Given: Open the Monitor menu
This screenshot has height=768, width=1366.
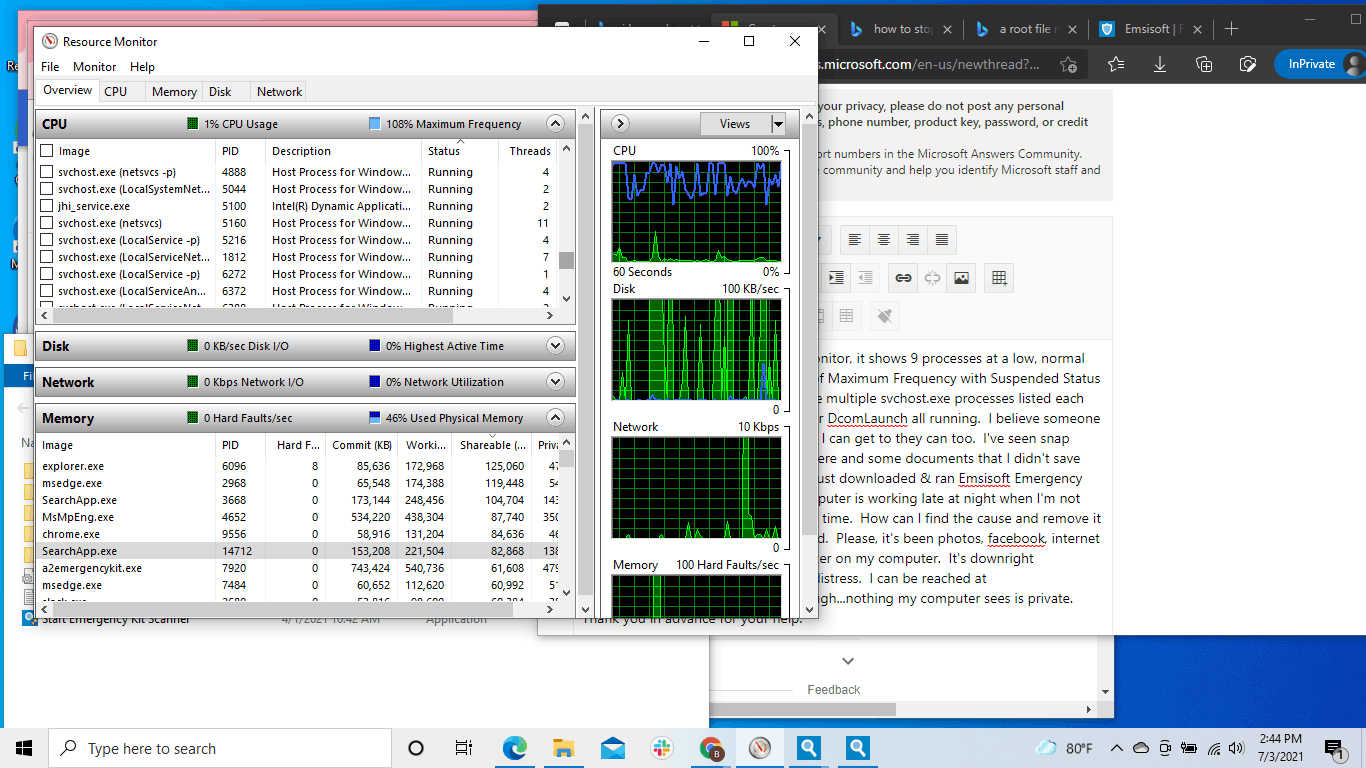Looking at the screenshot, I should click(94, 67).
